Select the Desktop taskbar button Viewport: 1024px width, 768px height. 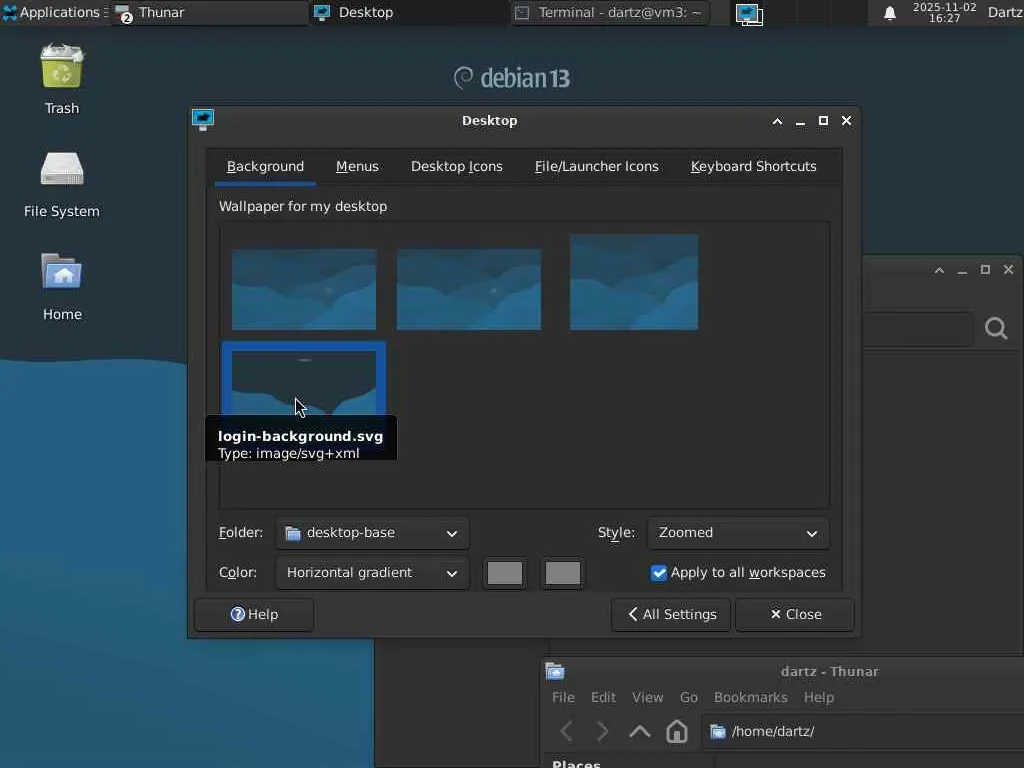click(x=409, y=12)
